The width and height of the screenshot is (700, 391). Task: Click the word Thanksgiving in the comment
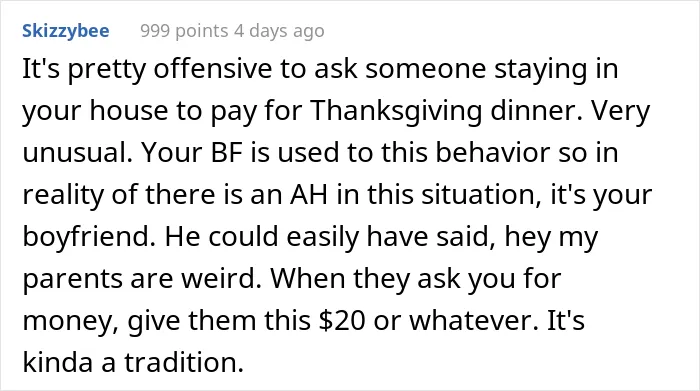pyautogui.click(x=396, y=111)
